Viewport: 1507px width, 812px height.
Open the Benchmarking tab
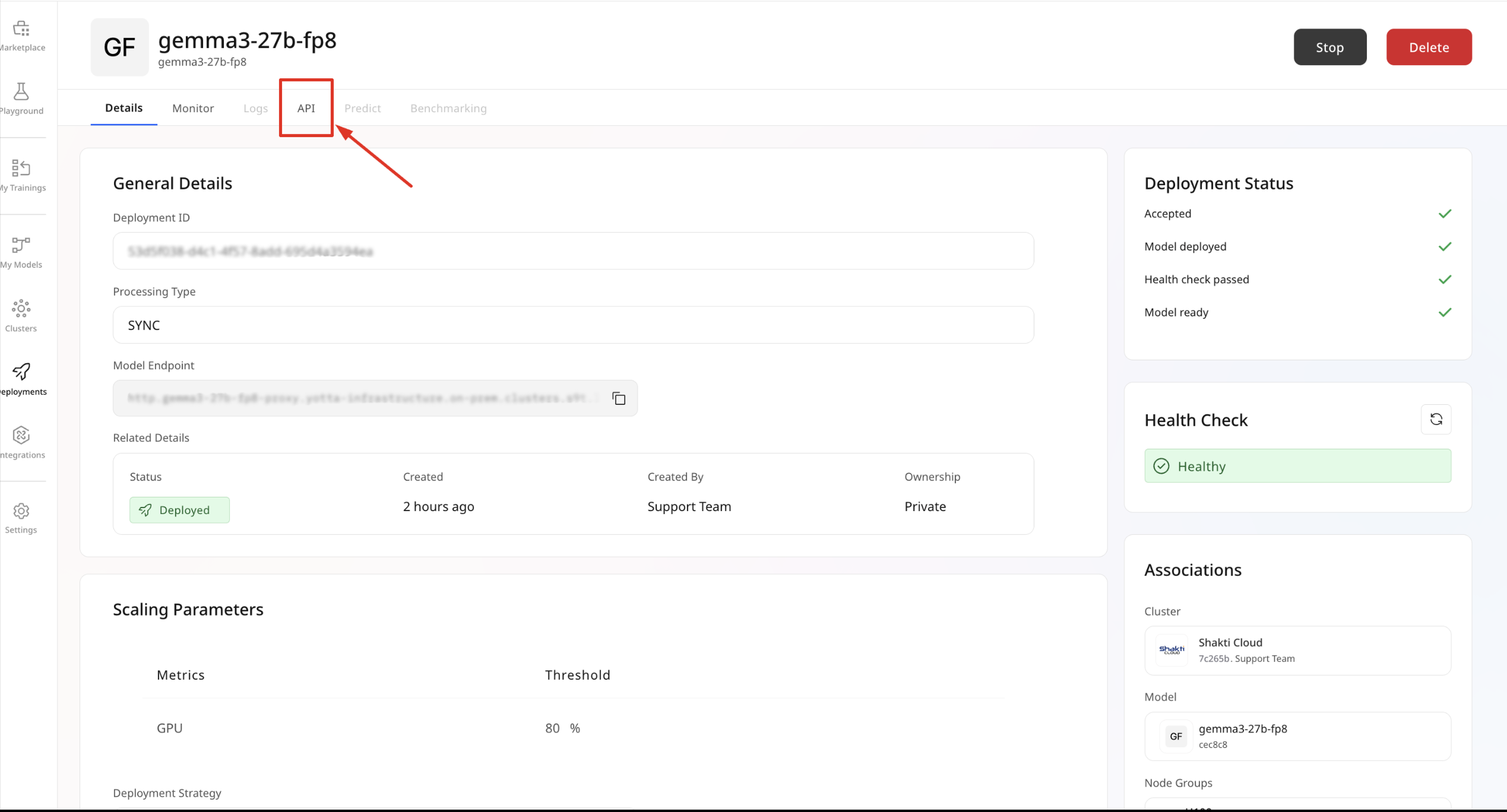point(448,108)
